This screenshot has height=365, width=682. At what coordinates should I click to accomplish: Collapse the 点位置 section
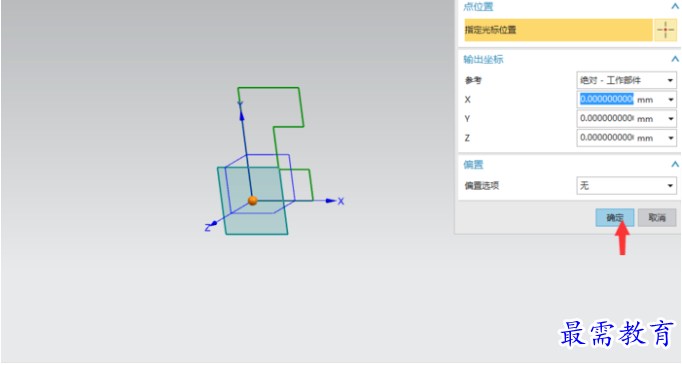point(674,6)
